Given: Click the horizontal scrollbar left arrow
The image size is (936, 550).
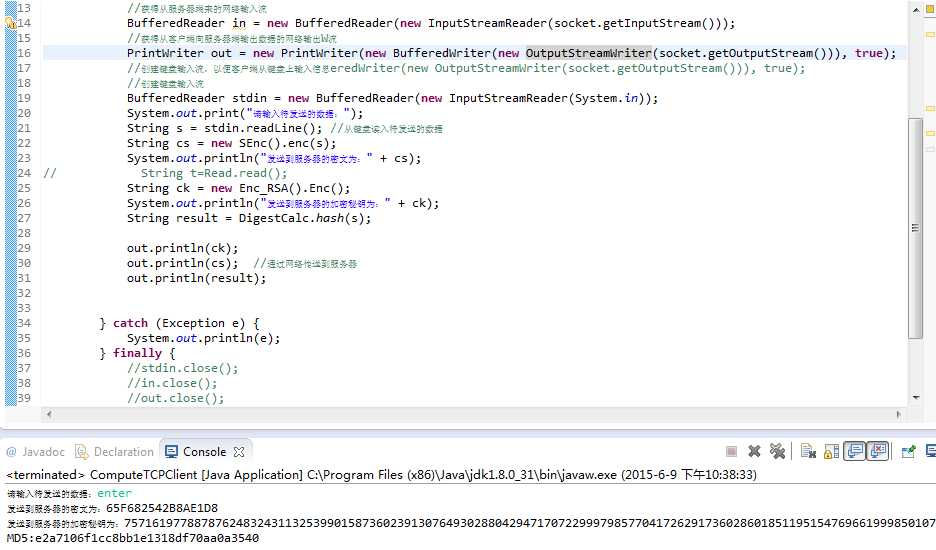Looking at the screenshot, I should [49, 414].
